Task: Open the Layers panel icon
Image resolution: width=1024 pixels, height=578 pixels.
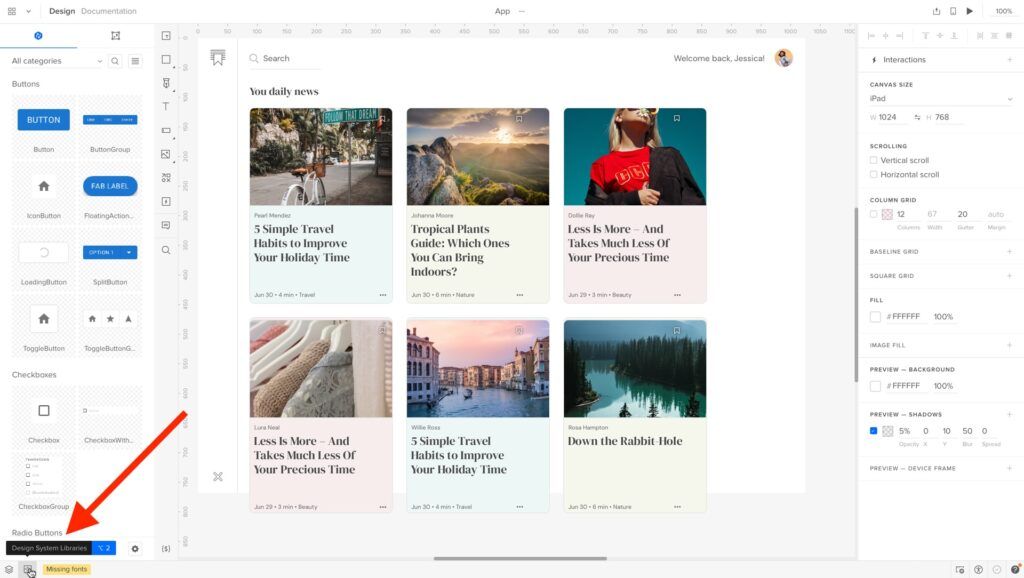Action: [x=9, y=569]
